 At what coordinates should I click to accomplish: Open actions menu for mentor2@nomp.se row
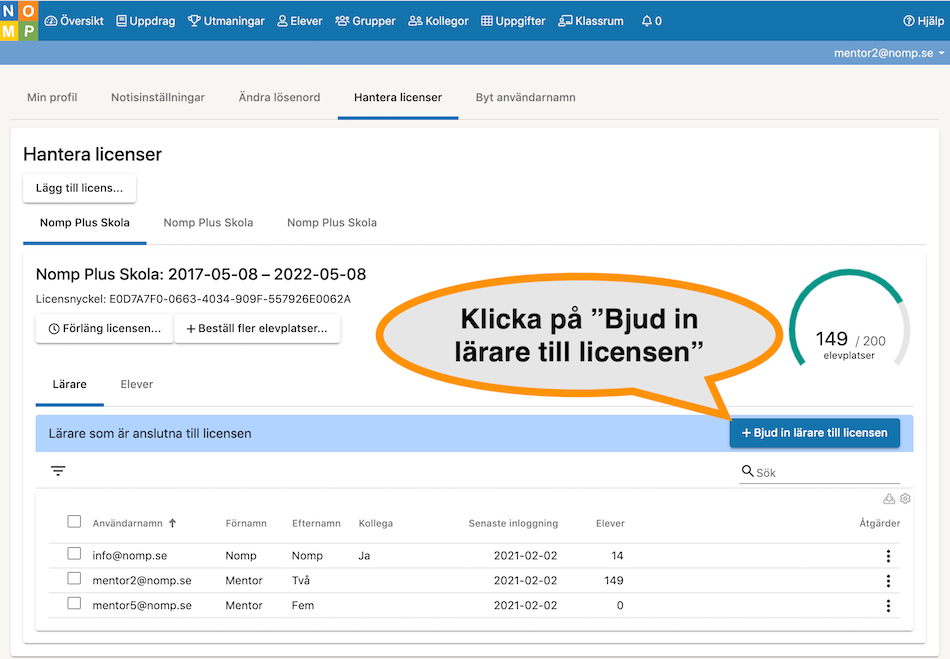point(888,581)
